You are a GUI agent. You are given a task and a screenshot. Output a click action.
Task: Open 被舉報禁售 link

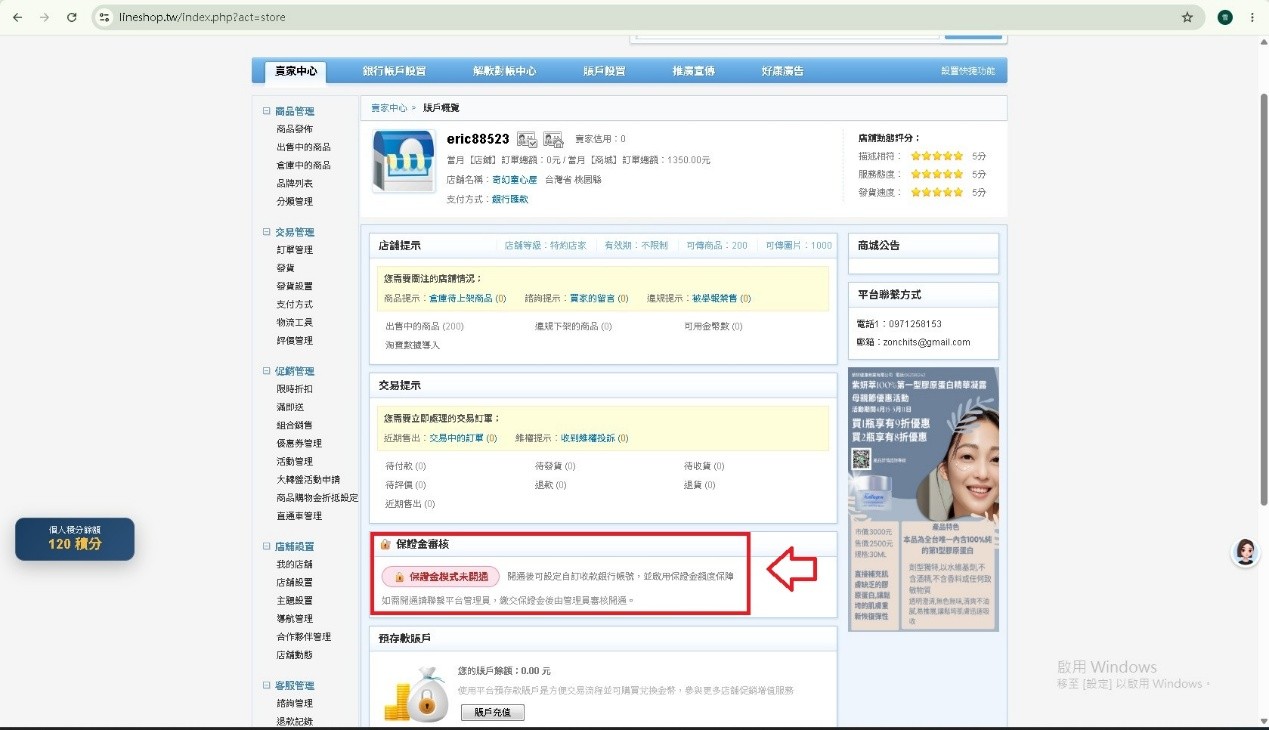(716, 298)
